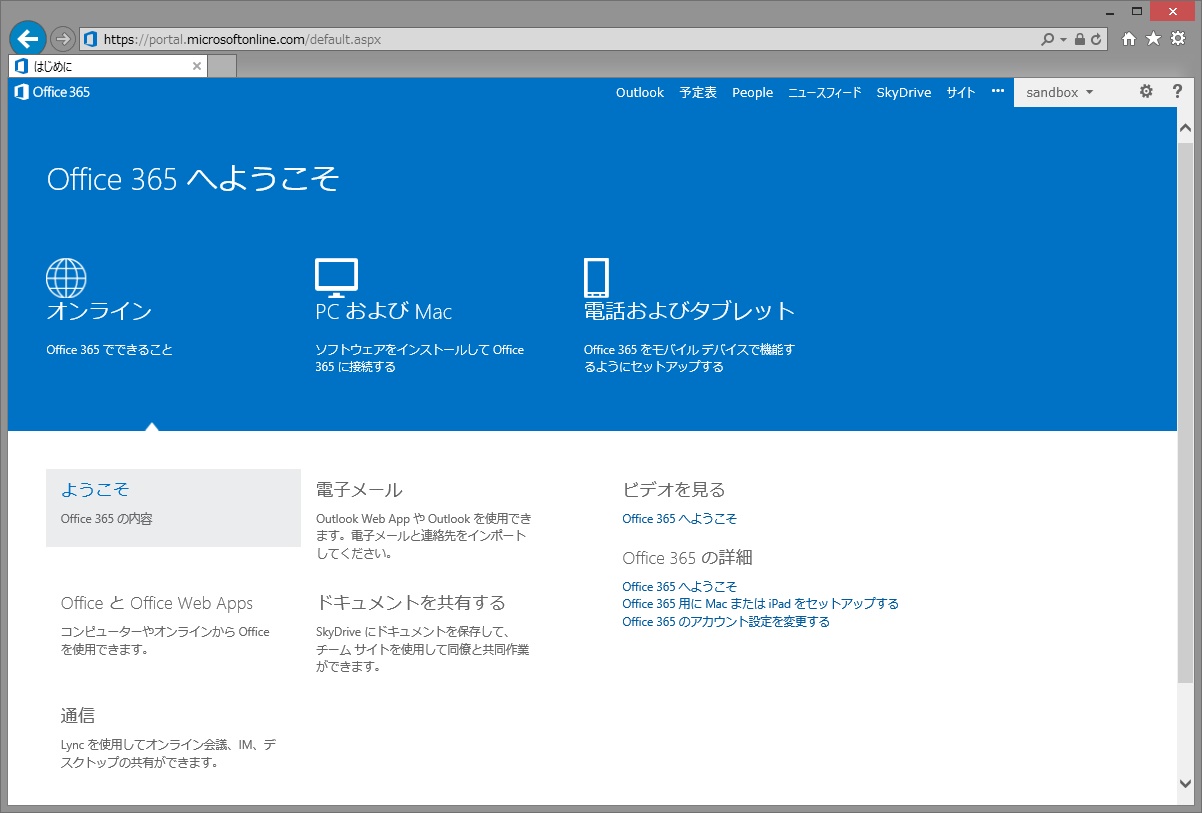This screenshot has width=1202, height=813.
Task: Click the browser home icon
Action: [1129, 39]
